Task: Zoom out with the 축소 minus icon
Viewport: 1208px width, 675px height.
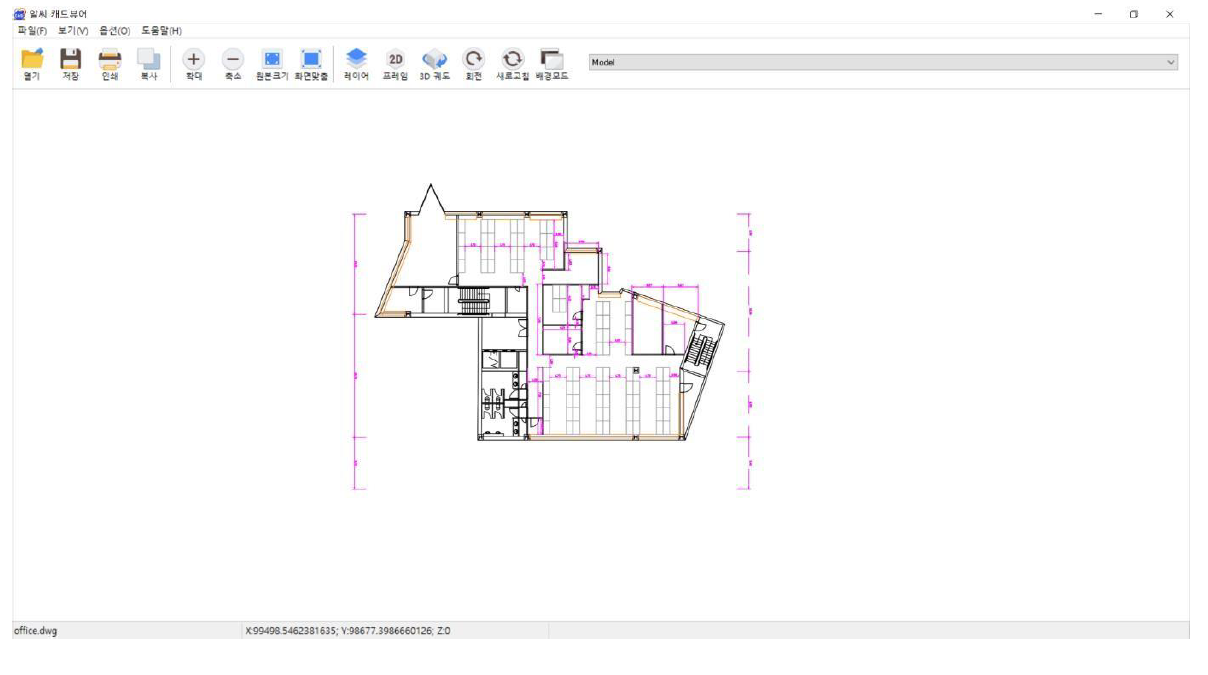Action: (232, 64)
